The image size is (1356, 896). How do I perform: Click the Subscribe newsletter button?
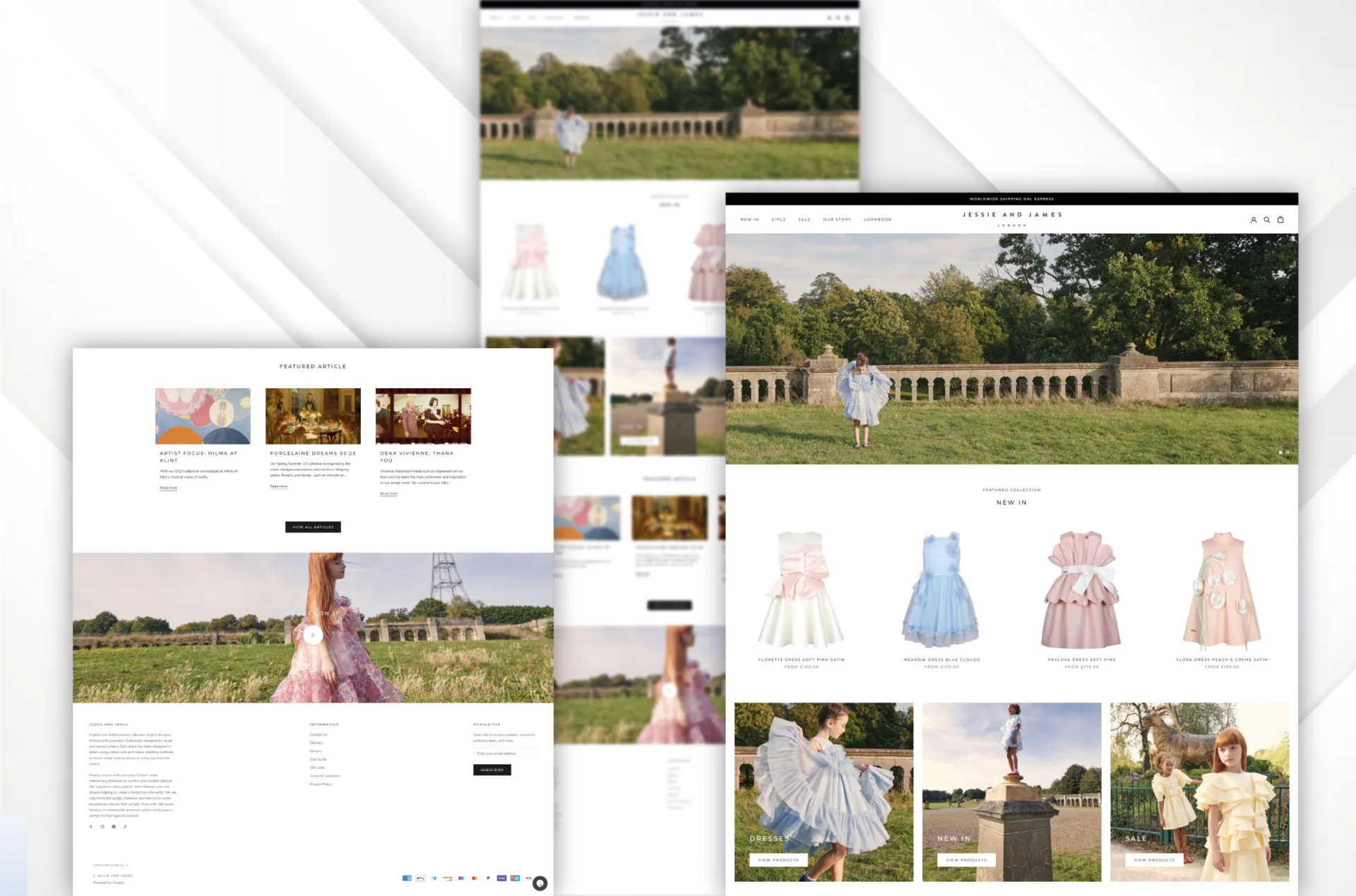click(x=492, y=770)
